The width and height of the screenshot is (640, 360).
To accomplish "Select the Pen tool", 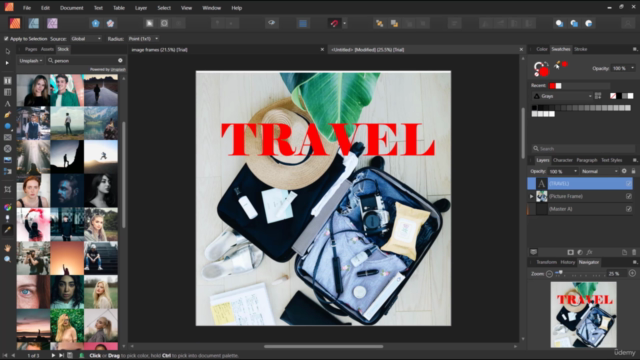I will [x=7, y=115].
